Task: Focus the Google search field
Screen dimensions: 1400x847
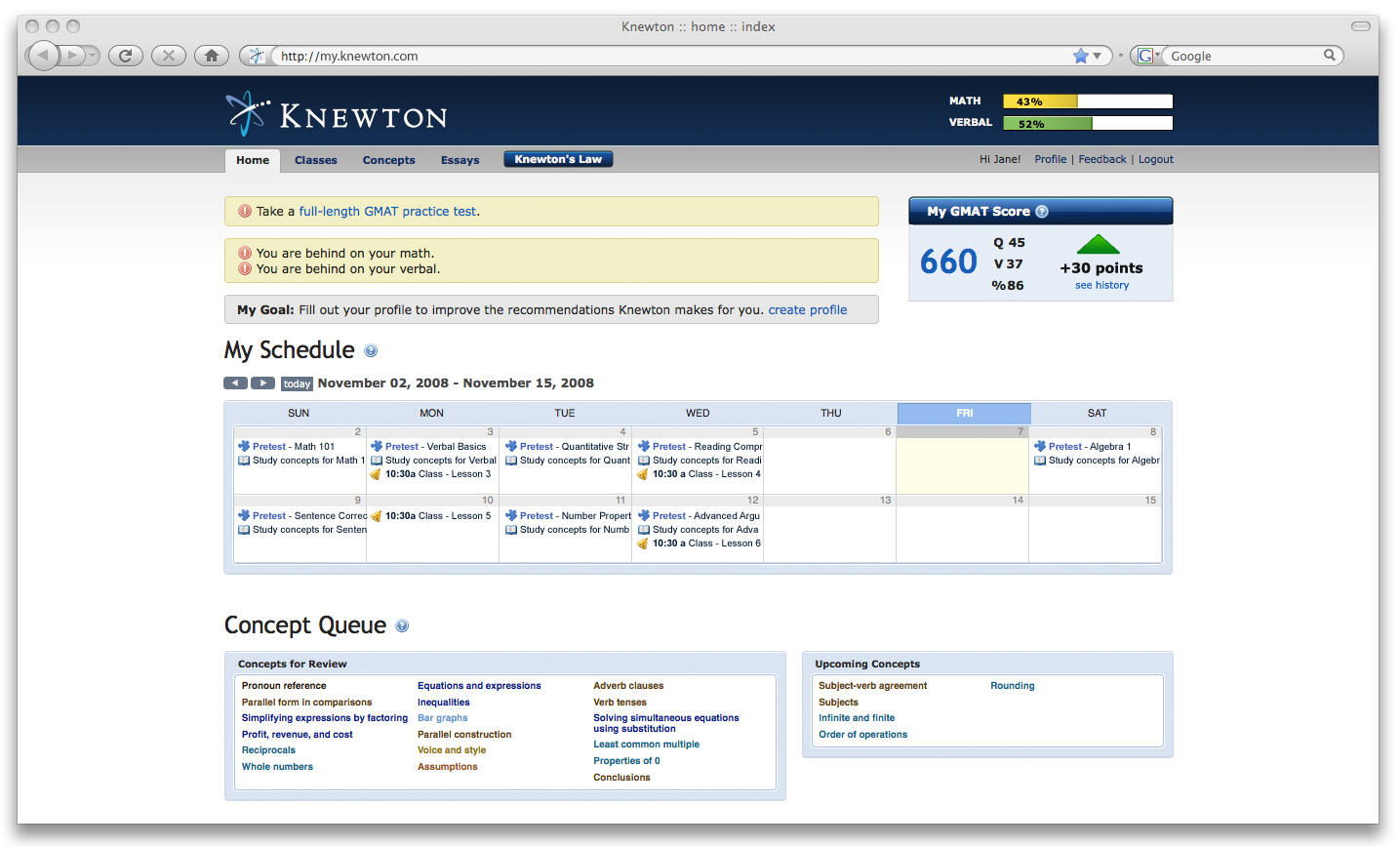Action: click(1244, 56)
